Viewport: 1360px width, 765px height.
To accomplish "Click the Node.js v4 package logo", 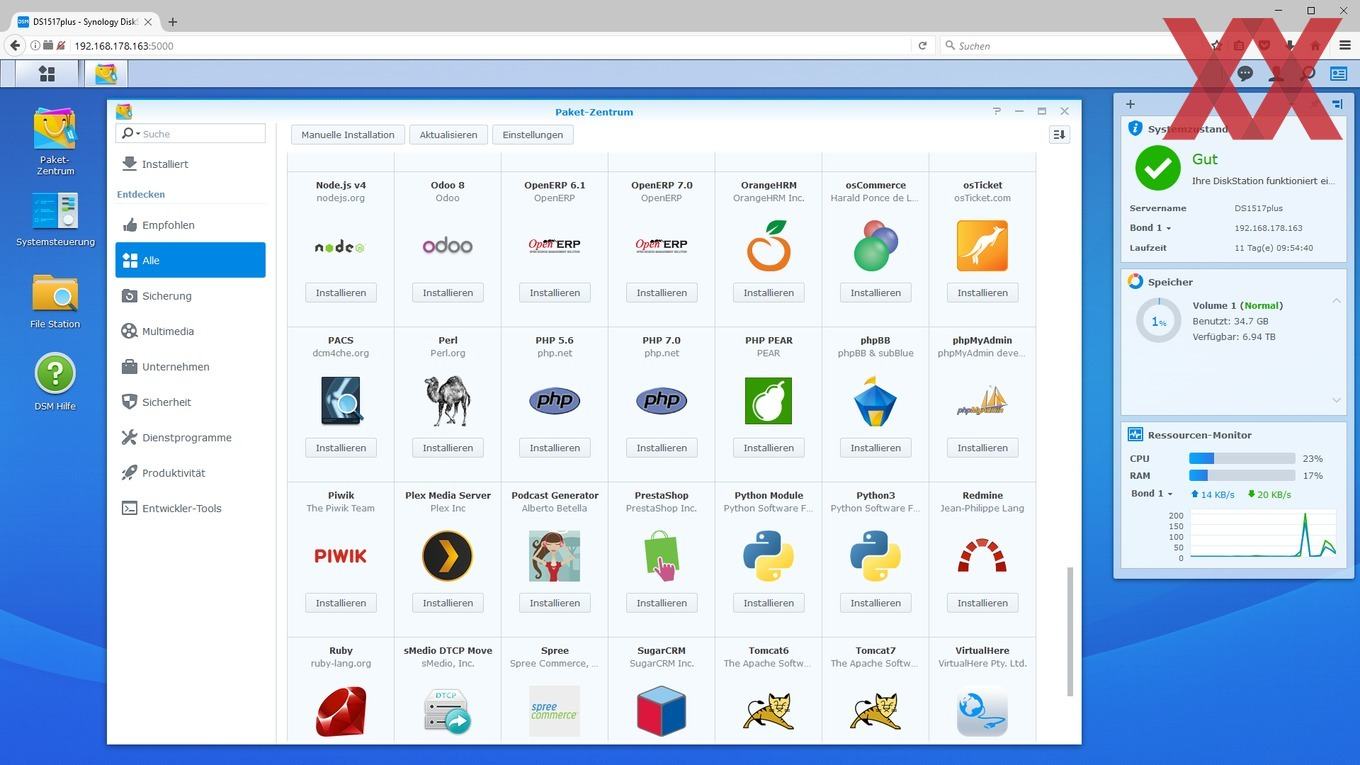I will click(x=341, y=246).
